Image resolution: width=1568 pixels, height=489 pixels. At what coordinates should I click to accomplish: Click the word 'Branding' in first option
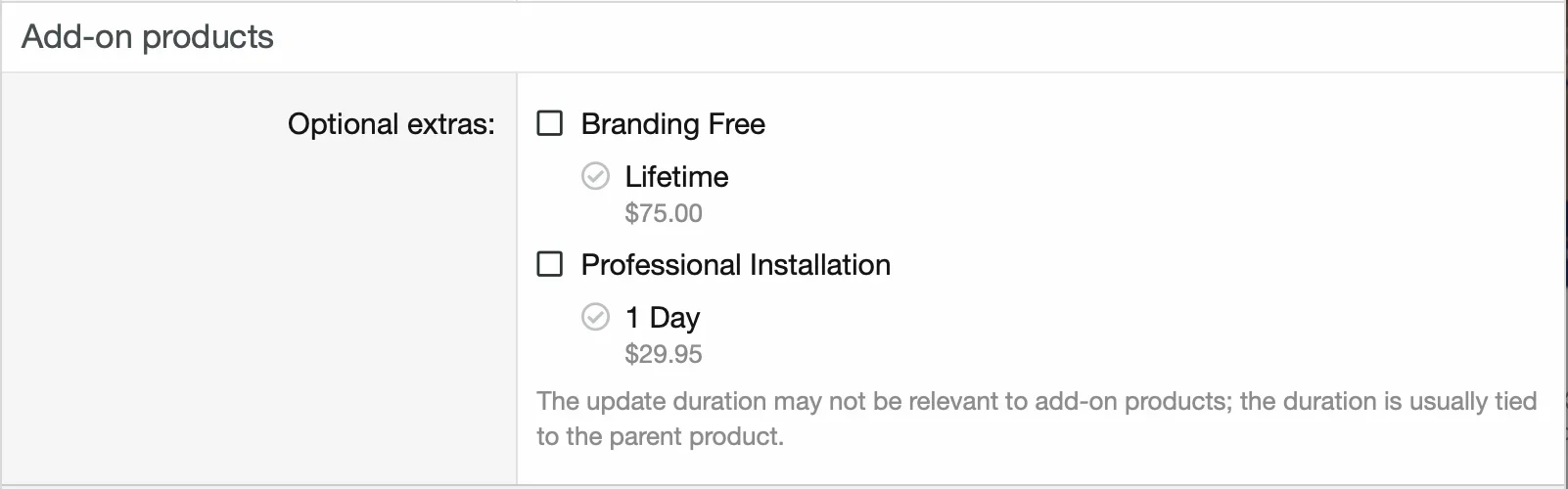coord(639,124)
